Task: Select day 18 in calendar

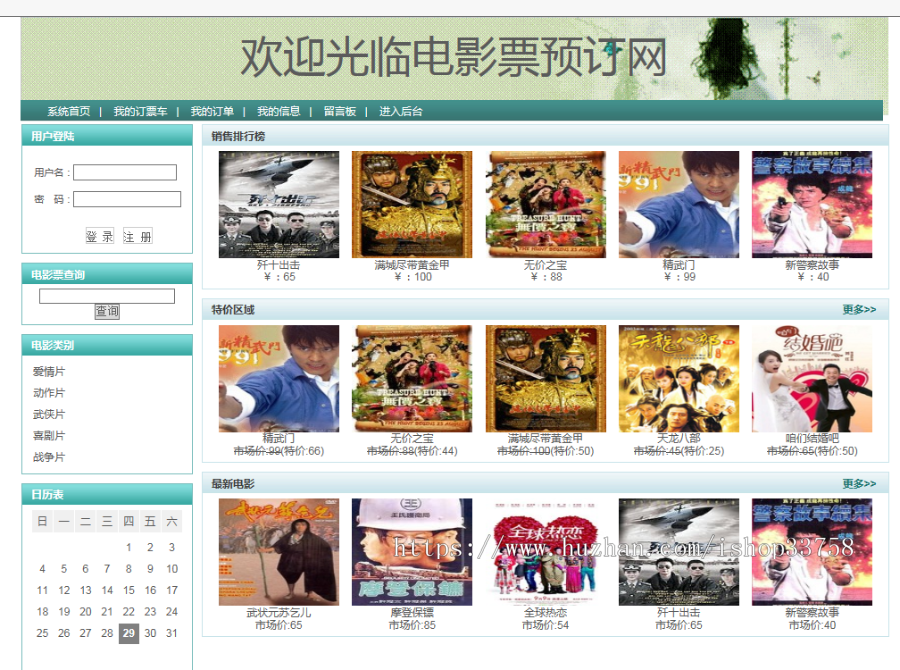Action: pyautogui.click(x=42, y=611)
